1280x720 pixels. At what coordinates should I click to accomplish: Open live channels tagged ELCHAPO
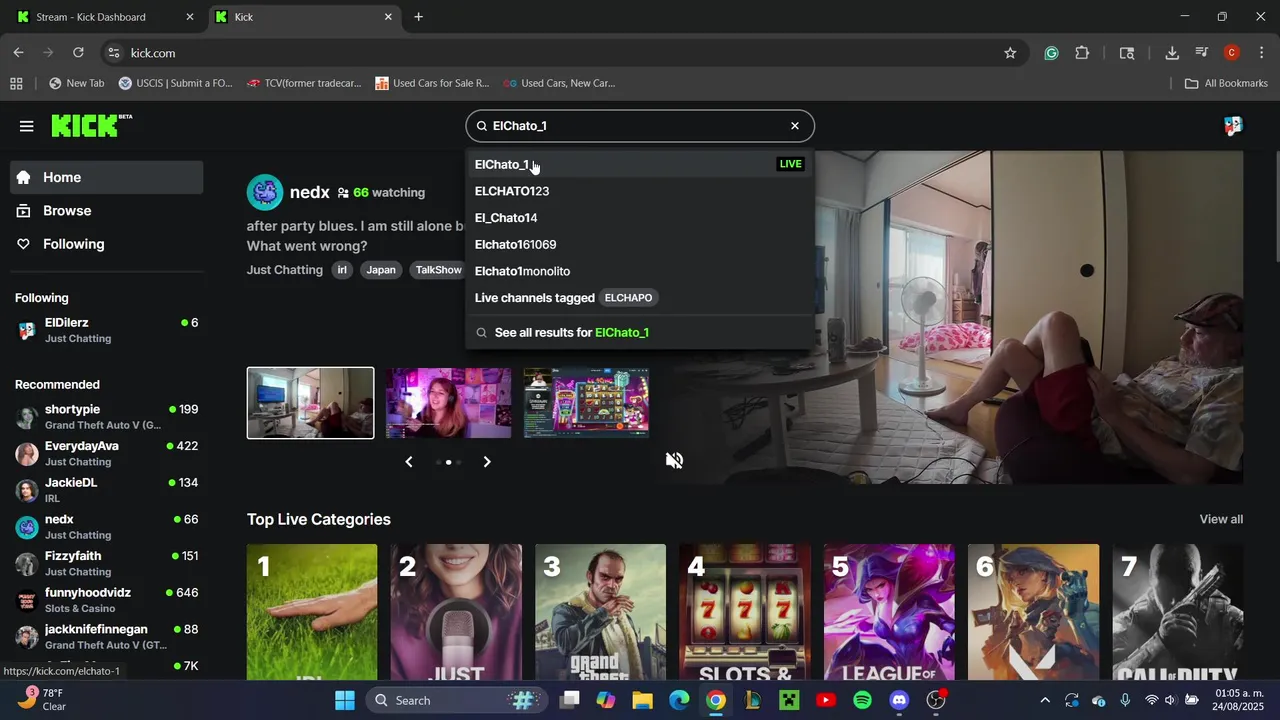point(640,298)
